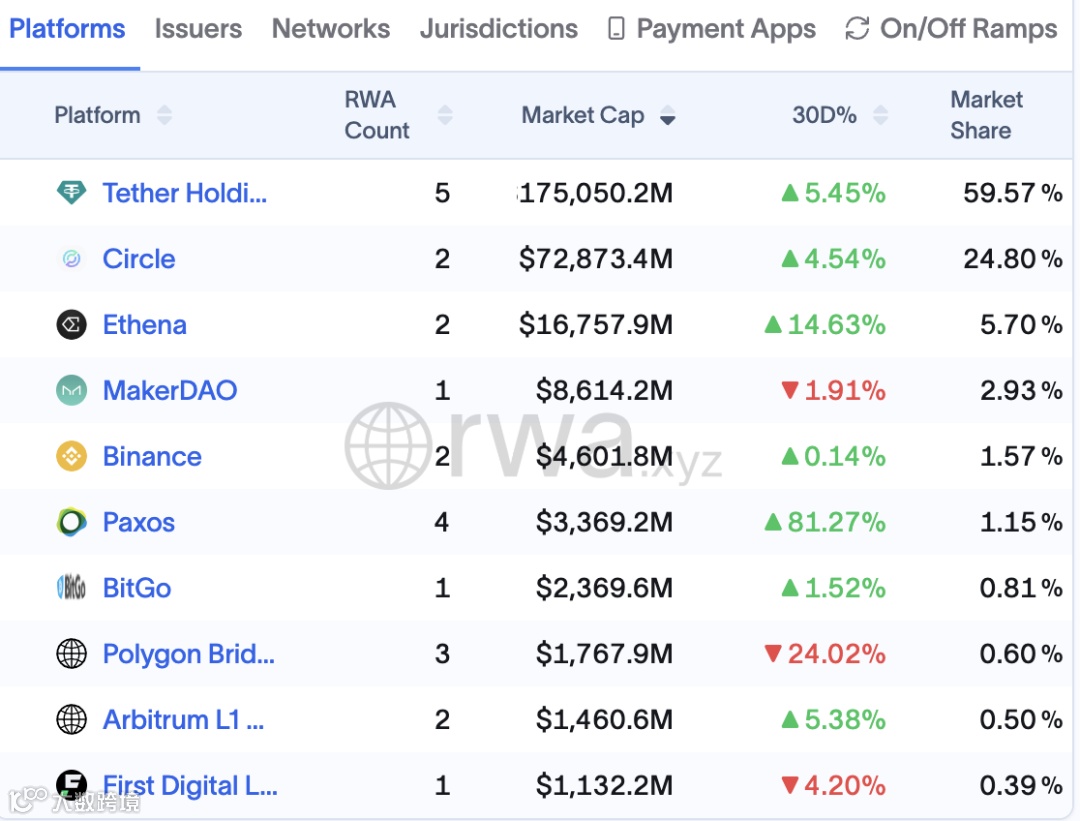Open the Circle platform link
The width and height of the screenshot is (1080, 821).
[x=139, y=259]
